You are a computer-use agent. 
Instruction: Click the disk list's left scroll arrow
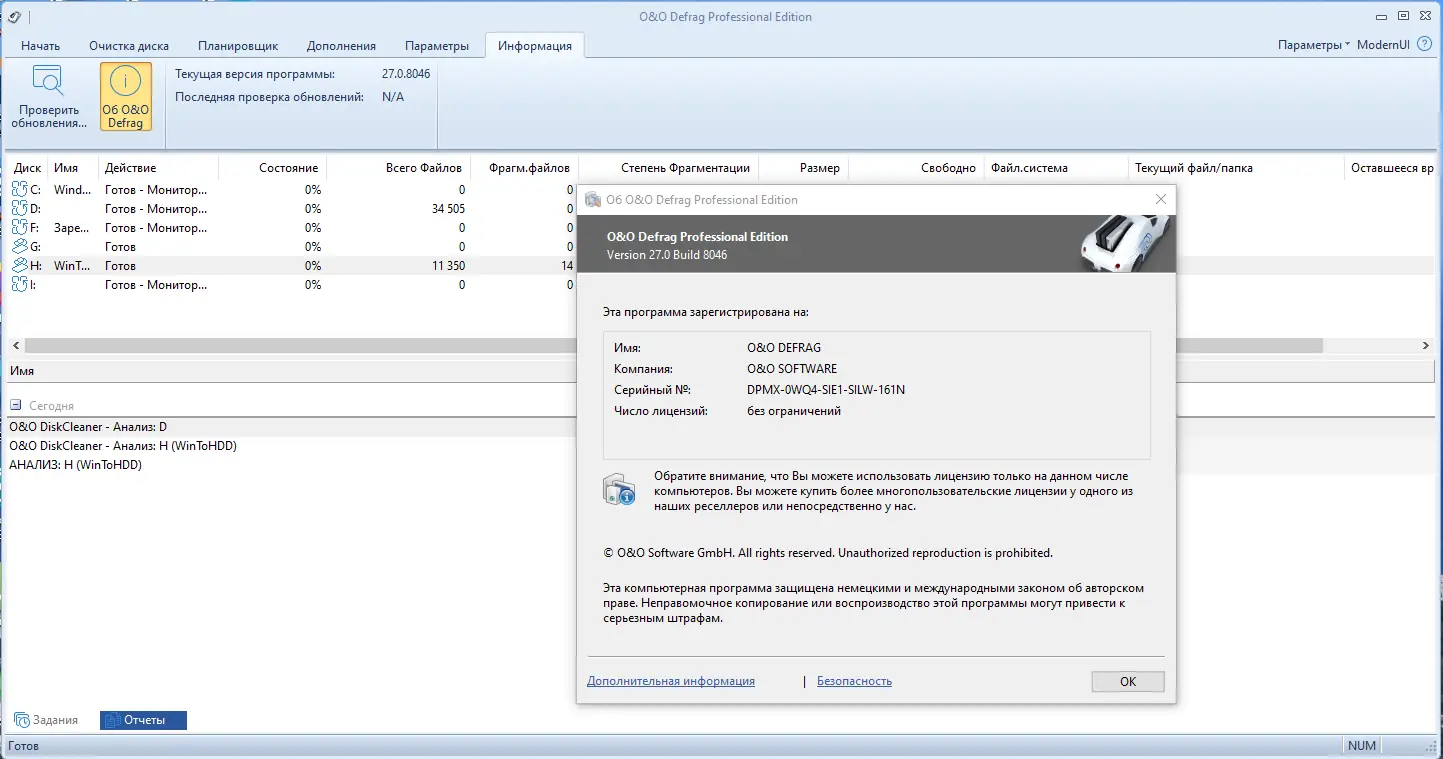tap(15, 345)
